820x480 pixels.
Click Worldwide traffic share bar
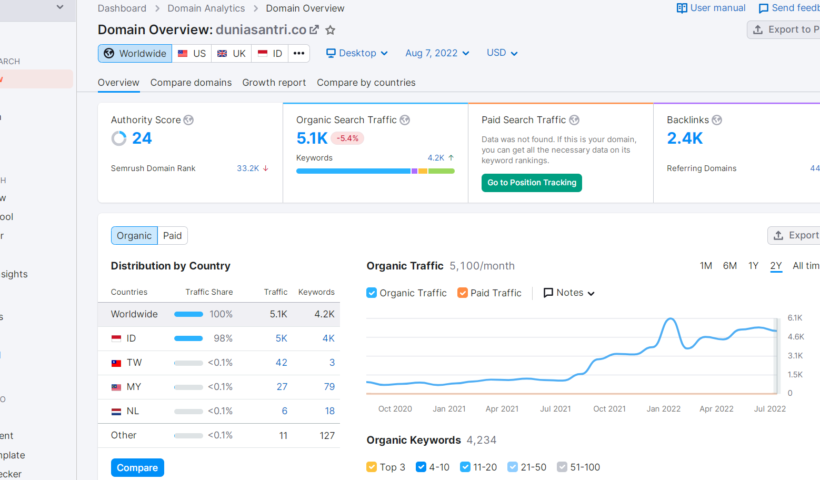[x=188, y=314]
